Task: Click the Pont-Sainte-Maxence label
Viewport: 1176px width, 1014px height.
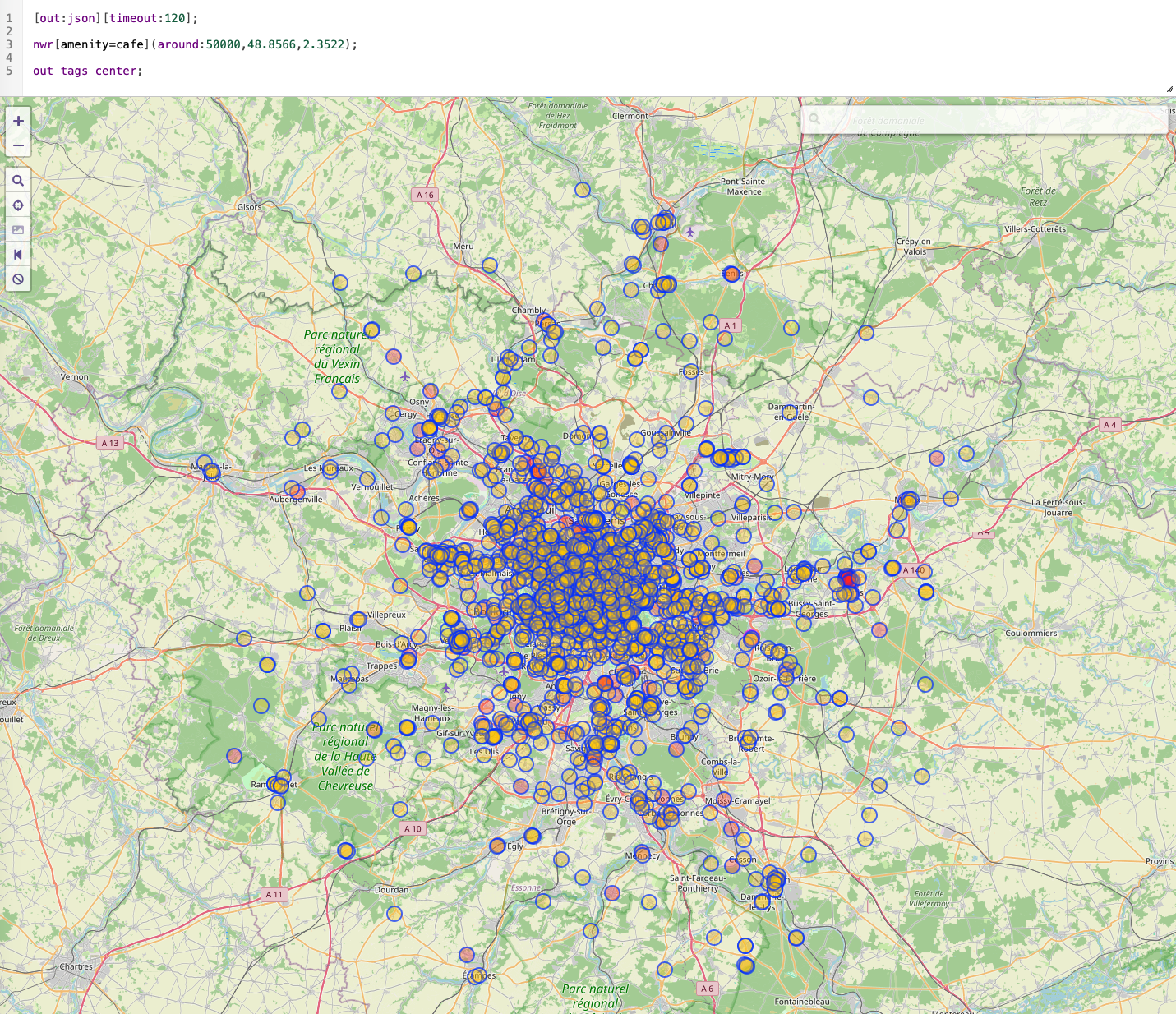Action: [x=745, y=187]
